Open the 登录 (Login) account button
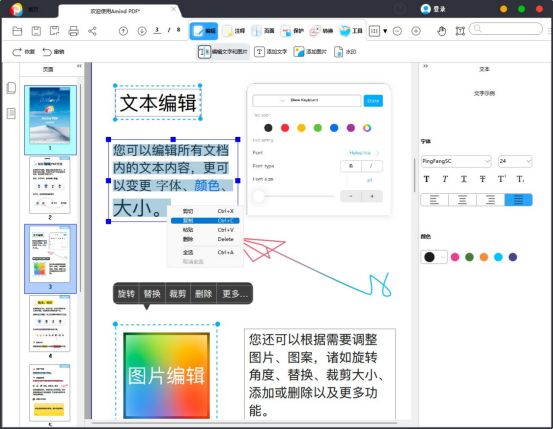Viewport: 553px width, 429px height. click(x=433, y=9)
